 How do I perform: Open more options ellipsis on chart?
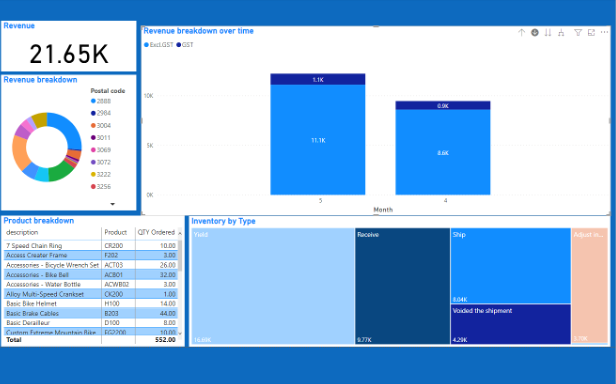[x=605, y=32]
